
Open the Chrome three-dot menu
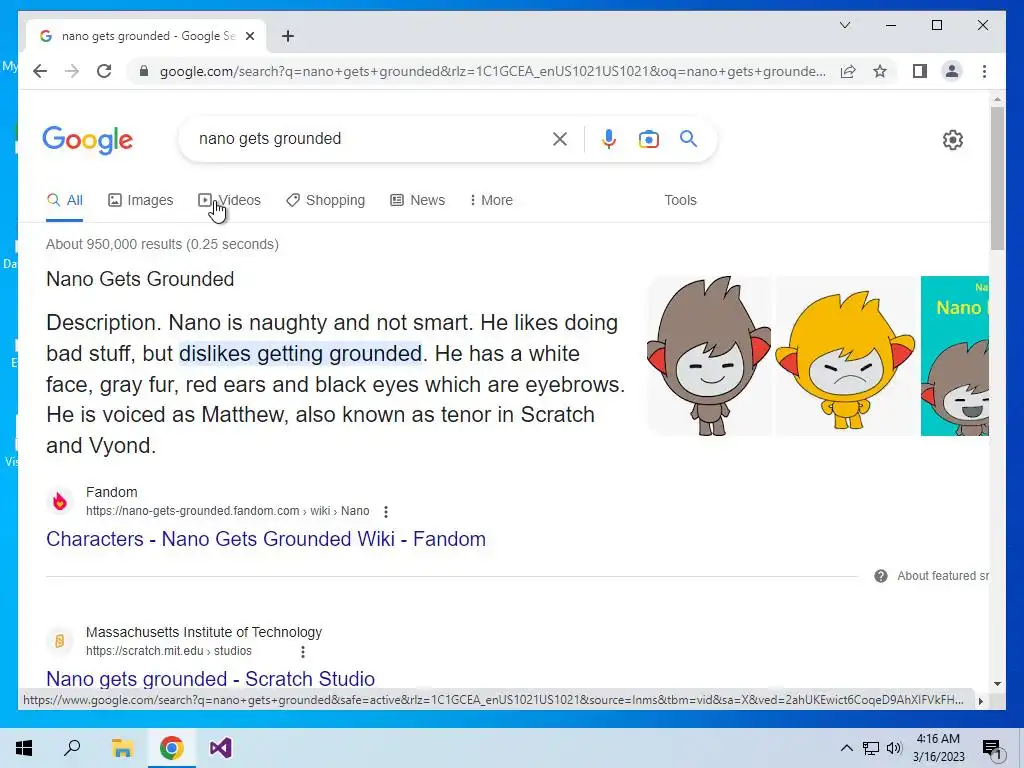pos(984,71)
